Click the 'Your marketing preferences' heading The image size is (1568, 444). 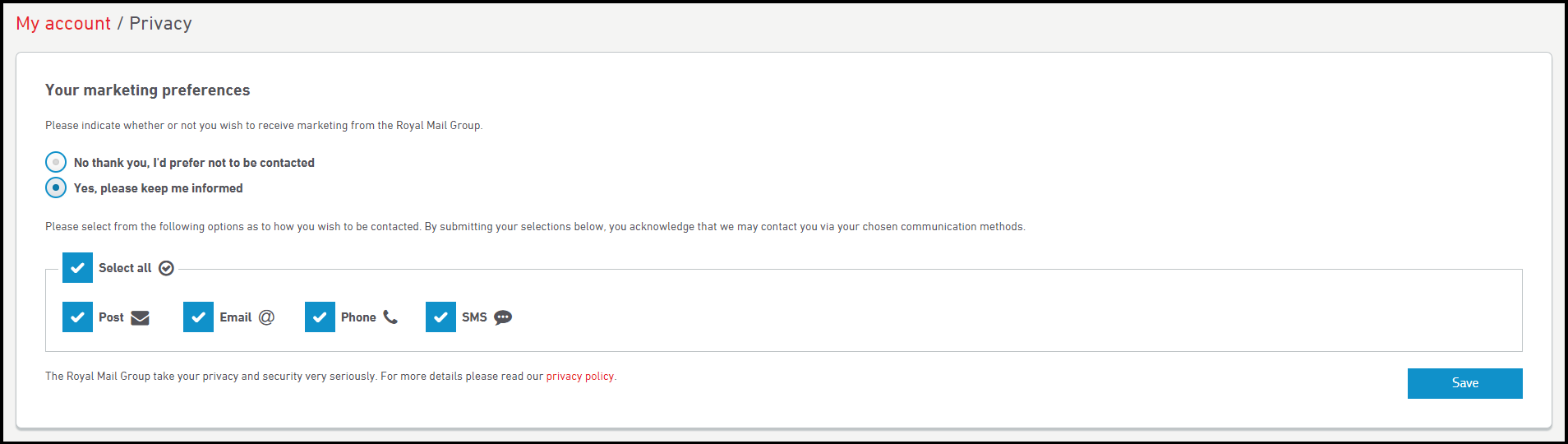pyautogui.click(x=148, y=90)
